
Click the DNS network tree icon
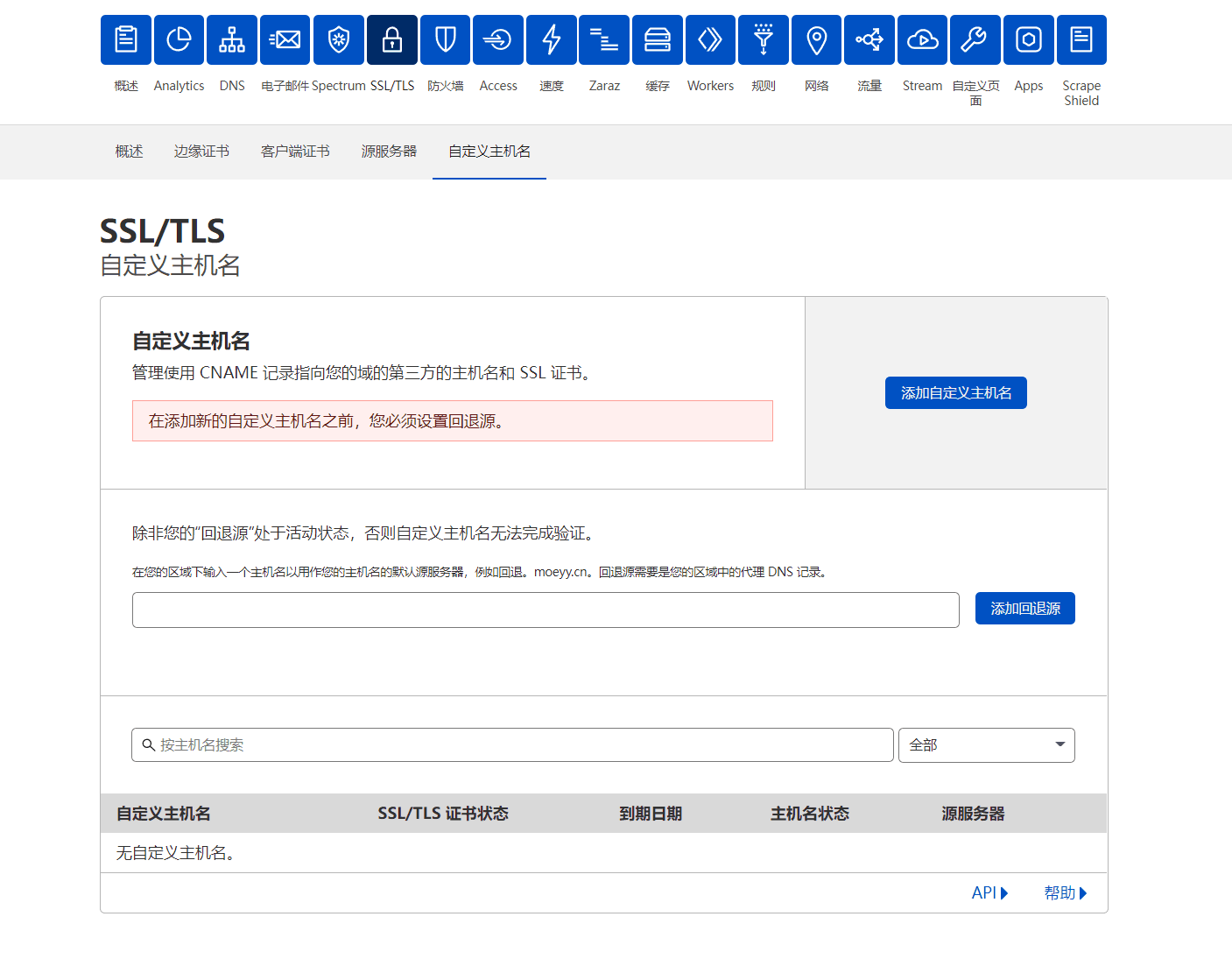click(x=232, y=40)
